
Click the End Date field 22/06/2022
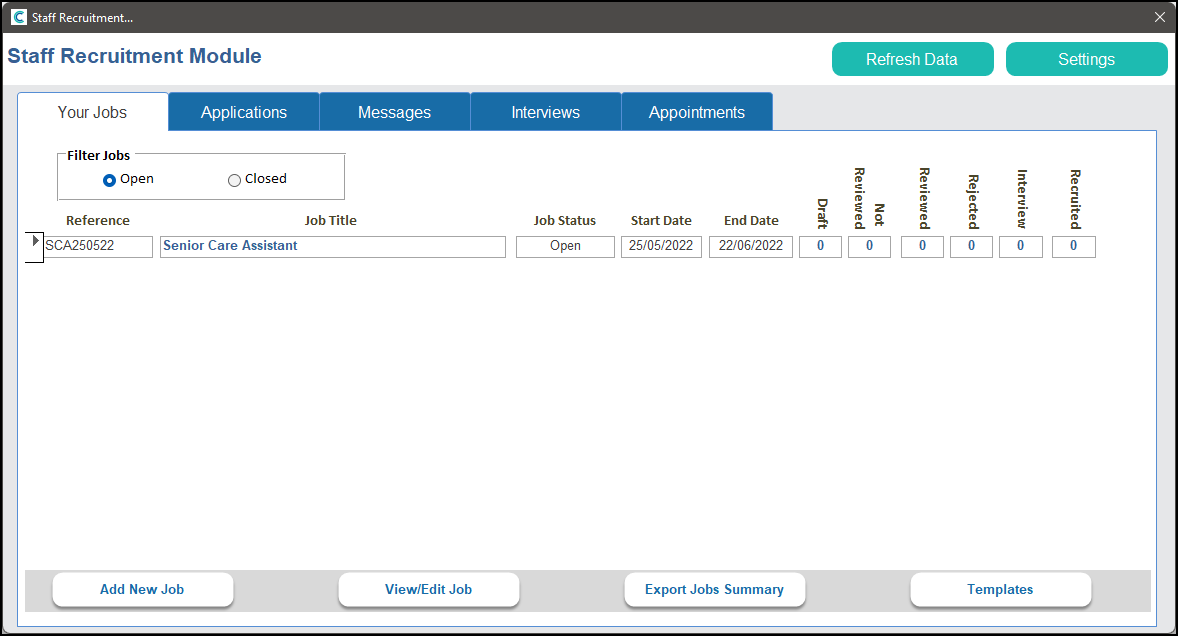(x=750, y=246)
